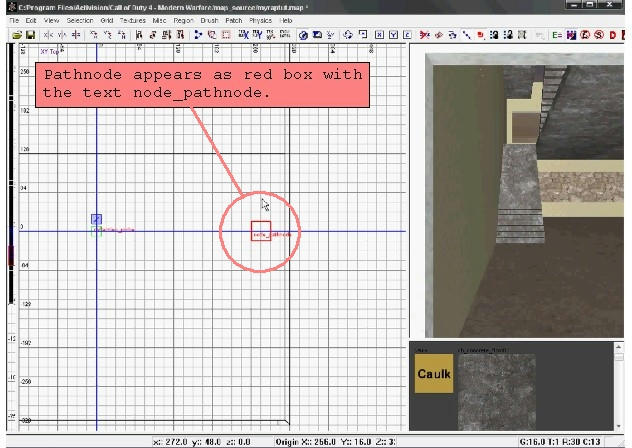Screen dimensions: 632x448
Task: Open the Textures menu
Action: 132,20
